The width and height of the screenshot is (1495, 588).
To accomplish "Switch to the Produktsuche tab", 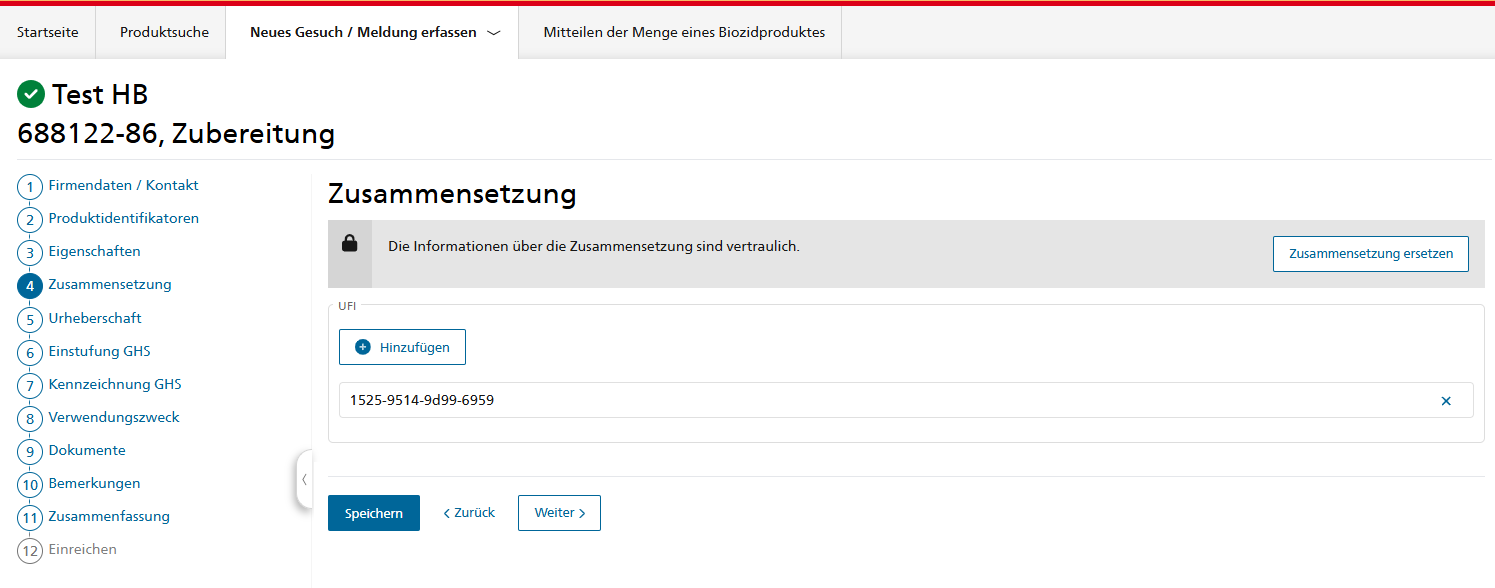I will point(164,32).
